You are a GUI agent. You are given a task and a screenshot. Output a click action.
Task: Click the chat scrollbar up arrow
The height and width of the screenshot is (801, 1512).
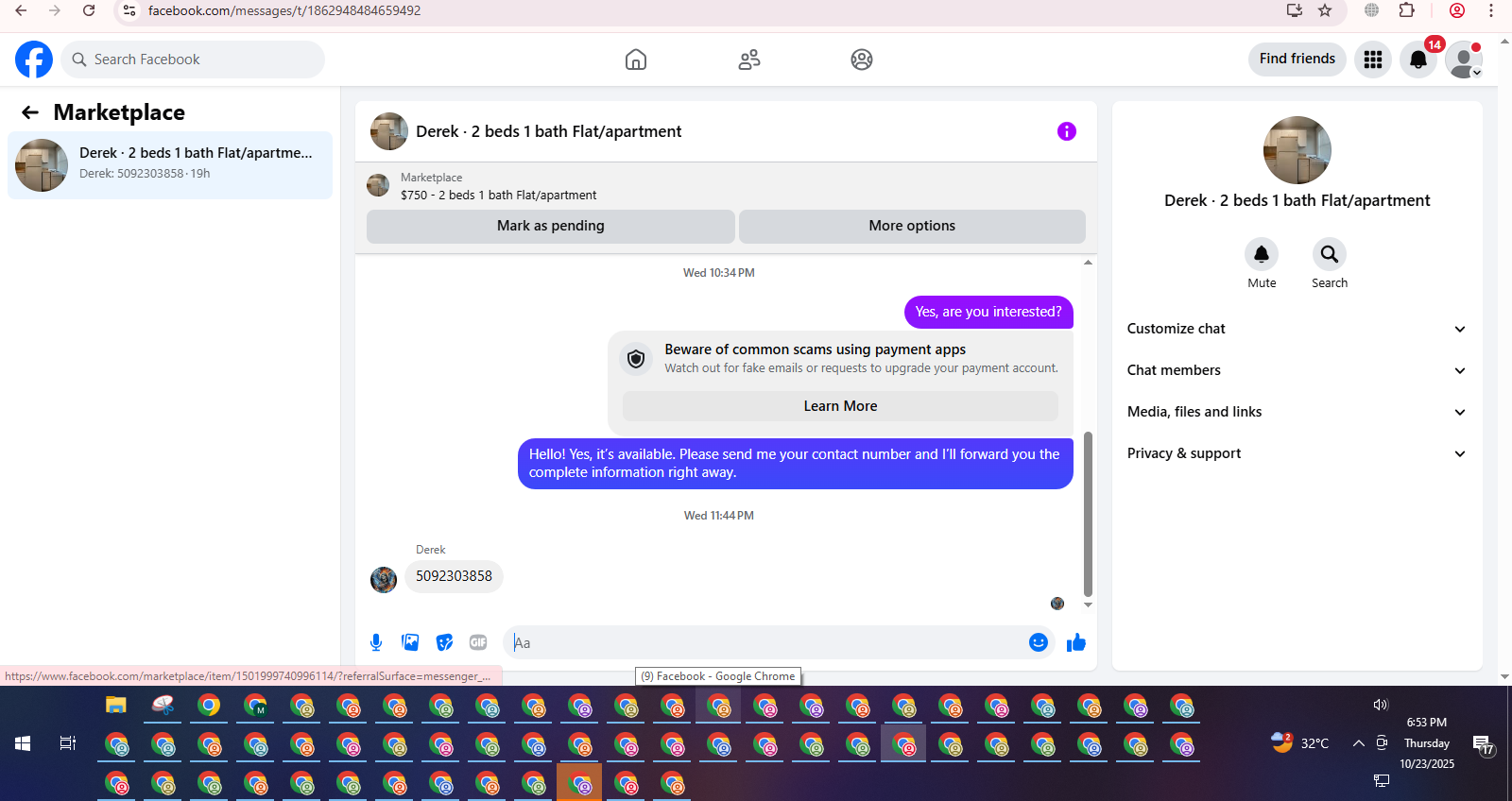pos(1088,263)
